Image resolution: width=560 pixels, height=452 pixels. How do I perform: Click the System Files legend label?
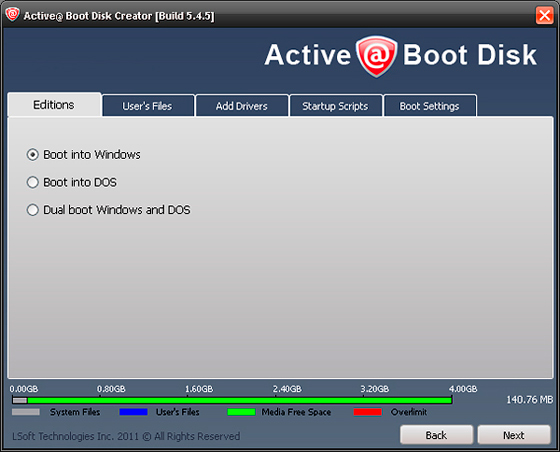click(75, 412)
